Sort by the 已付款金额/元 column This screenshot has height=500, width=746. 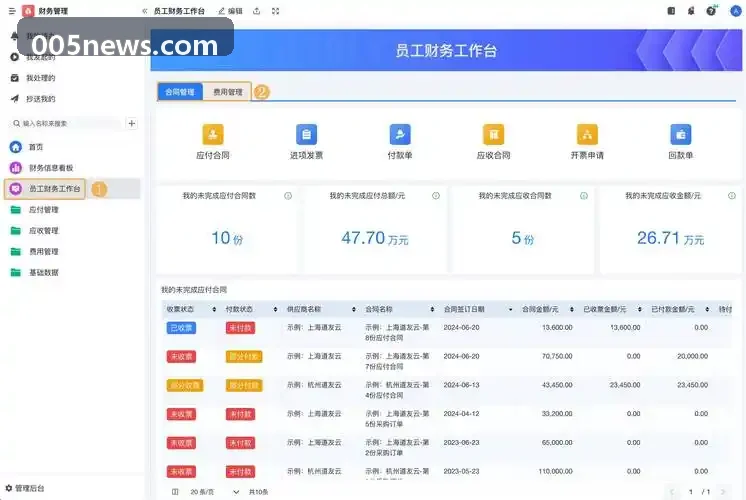(707, 309)
